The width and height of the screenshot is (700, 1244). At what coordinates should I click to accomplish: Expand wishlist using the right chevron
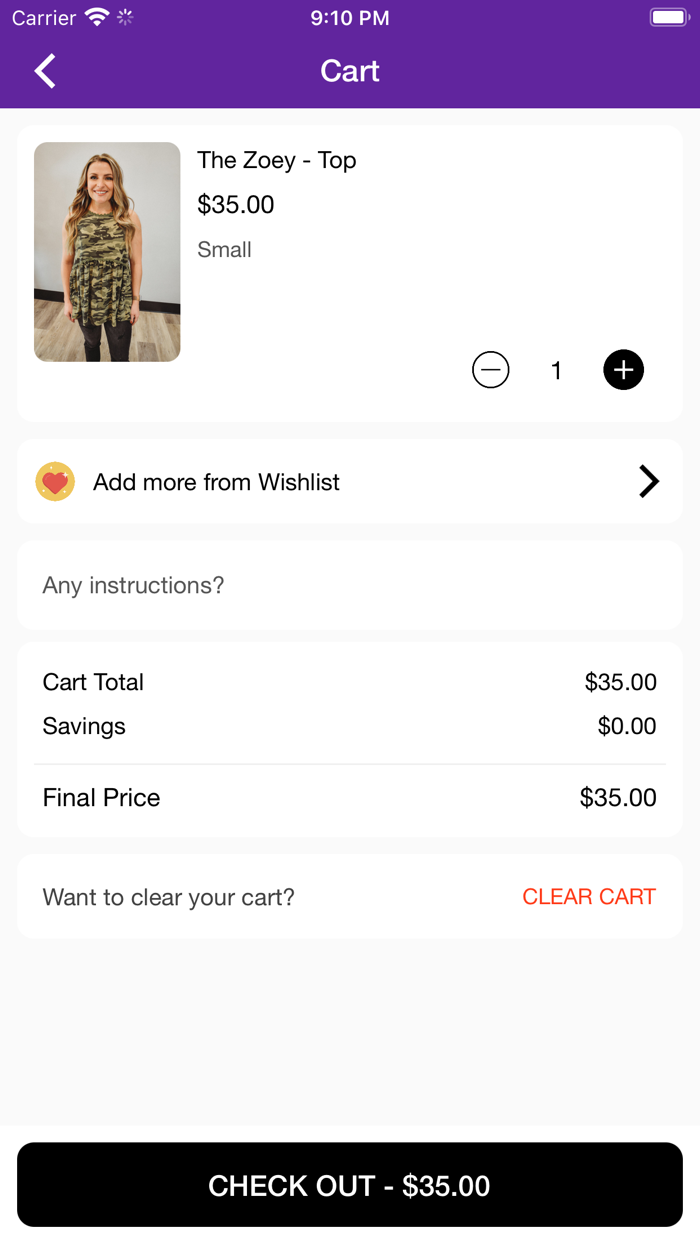(649, 482)
